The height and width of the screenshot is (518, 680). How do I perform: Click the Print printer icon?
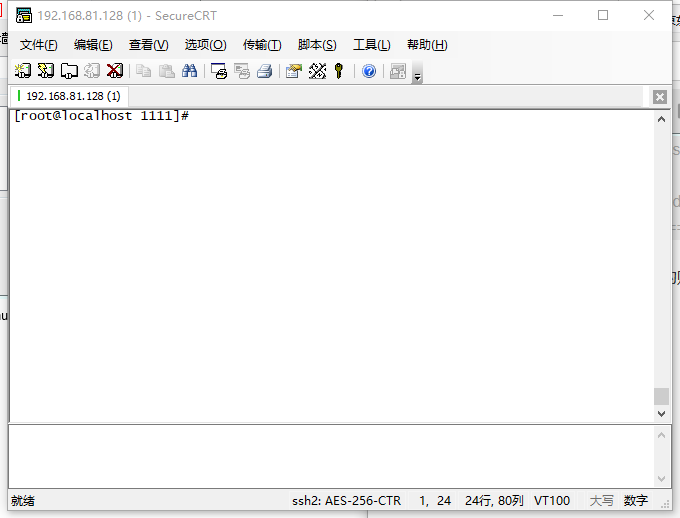265,71
